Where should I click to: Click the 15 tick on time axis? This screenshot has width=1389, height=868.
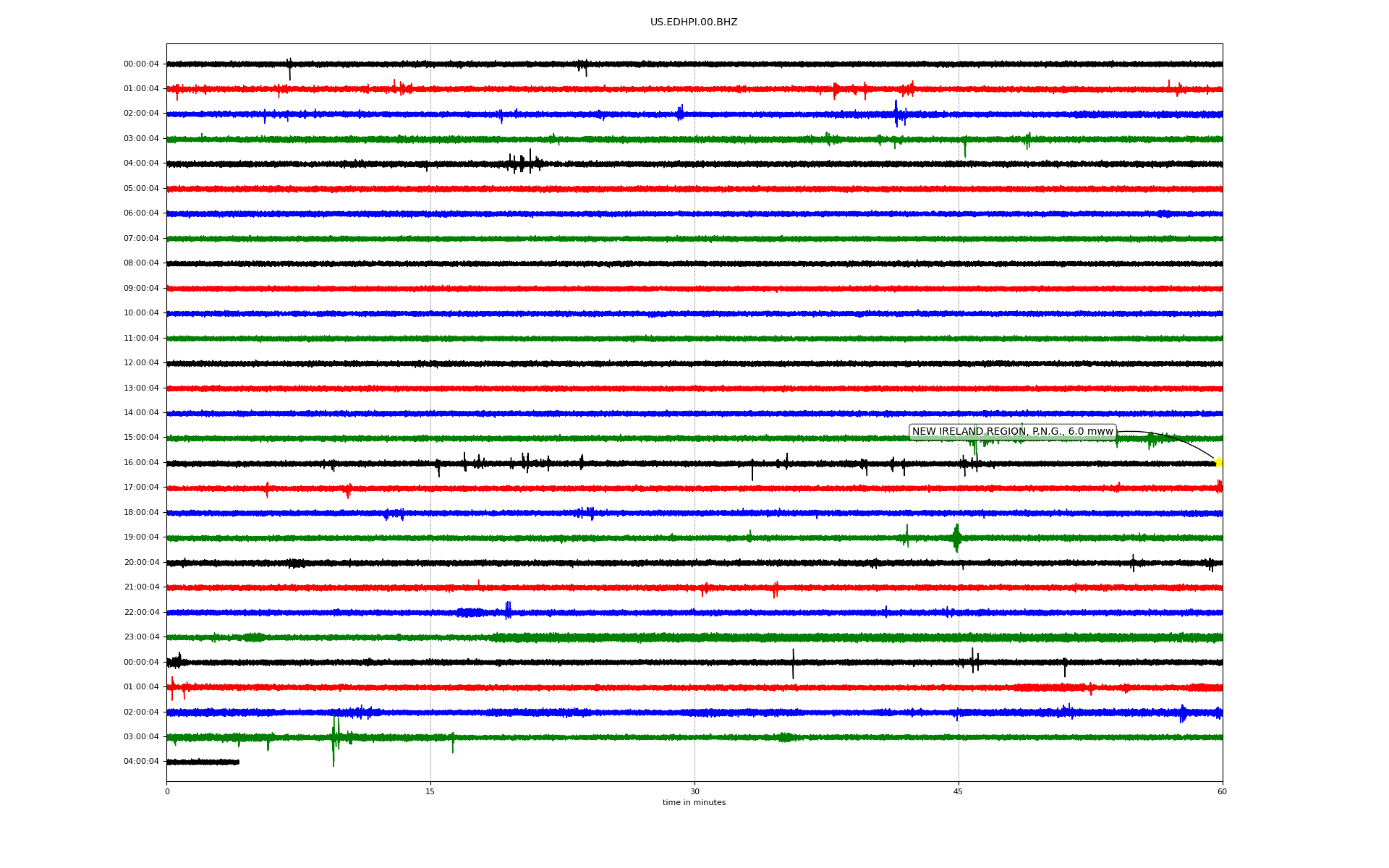(x=430, y=791)
